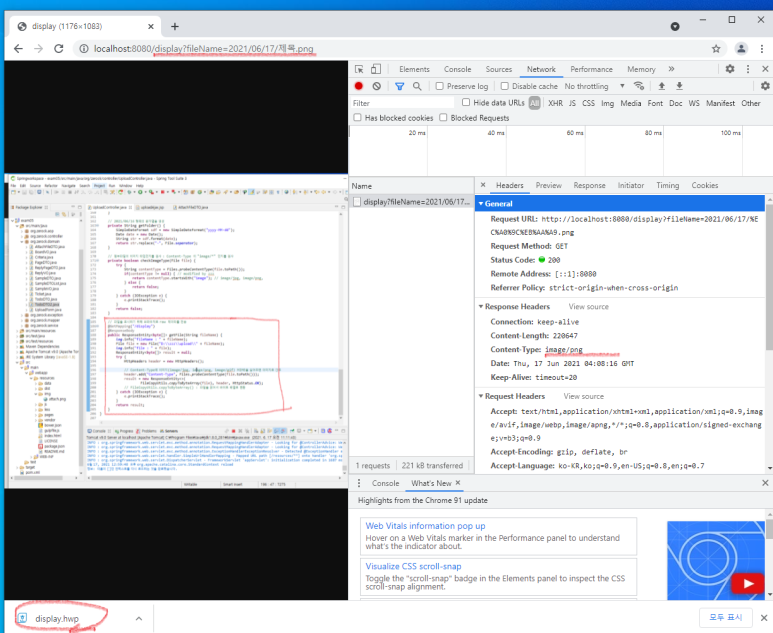Filter requests by JS
The height and width of the screenshot is (633, 773).
point(572,103)
